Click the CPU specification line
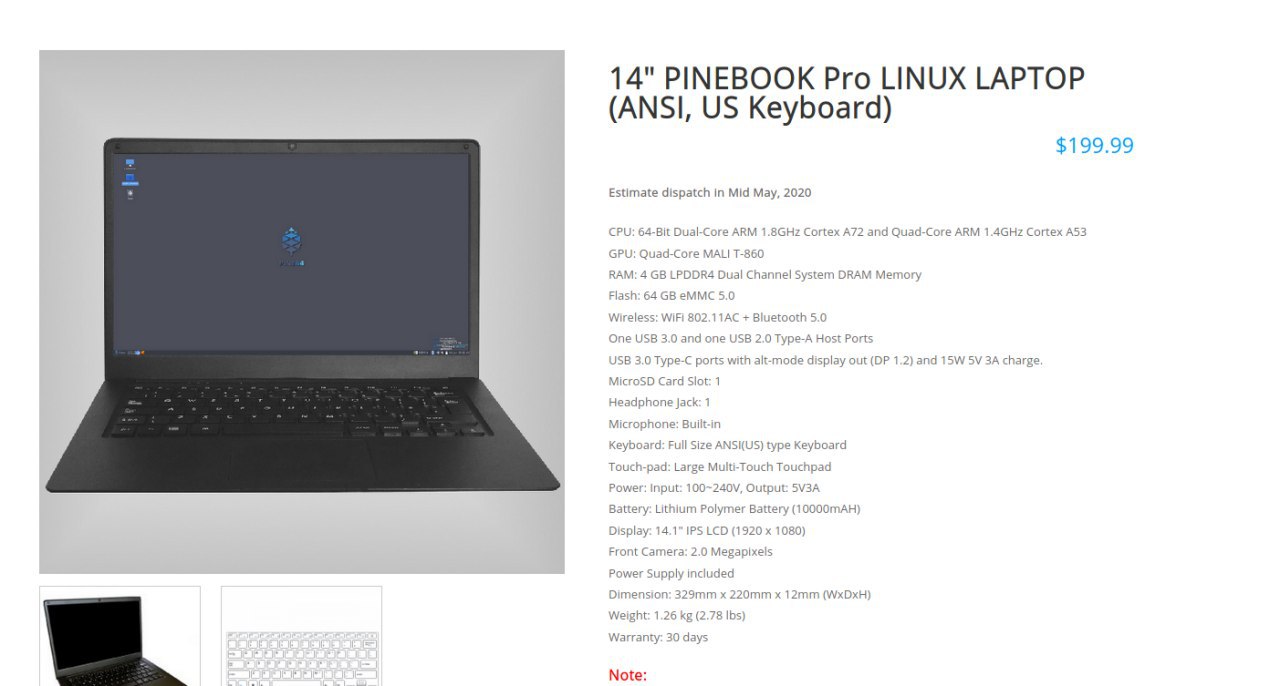This screenshot has height=686, width=1280. click(847, 232)
